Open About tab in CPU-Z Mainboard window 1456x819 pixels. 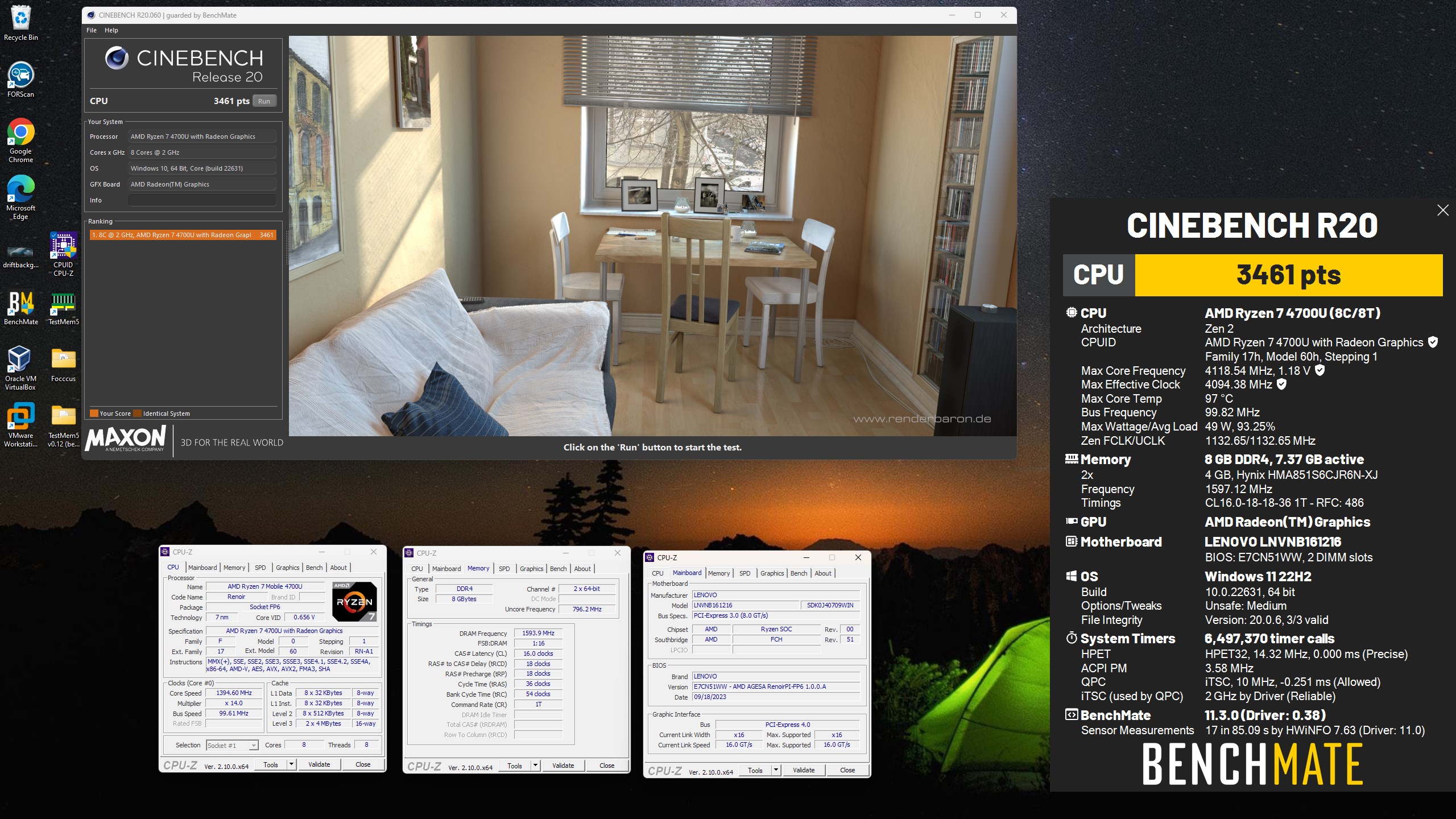pos(823,573)
